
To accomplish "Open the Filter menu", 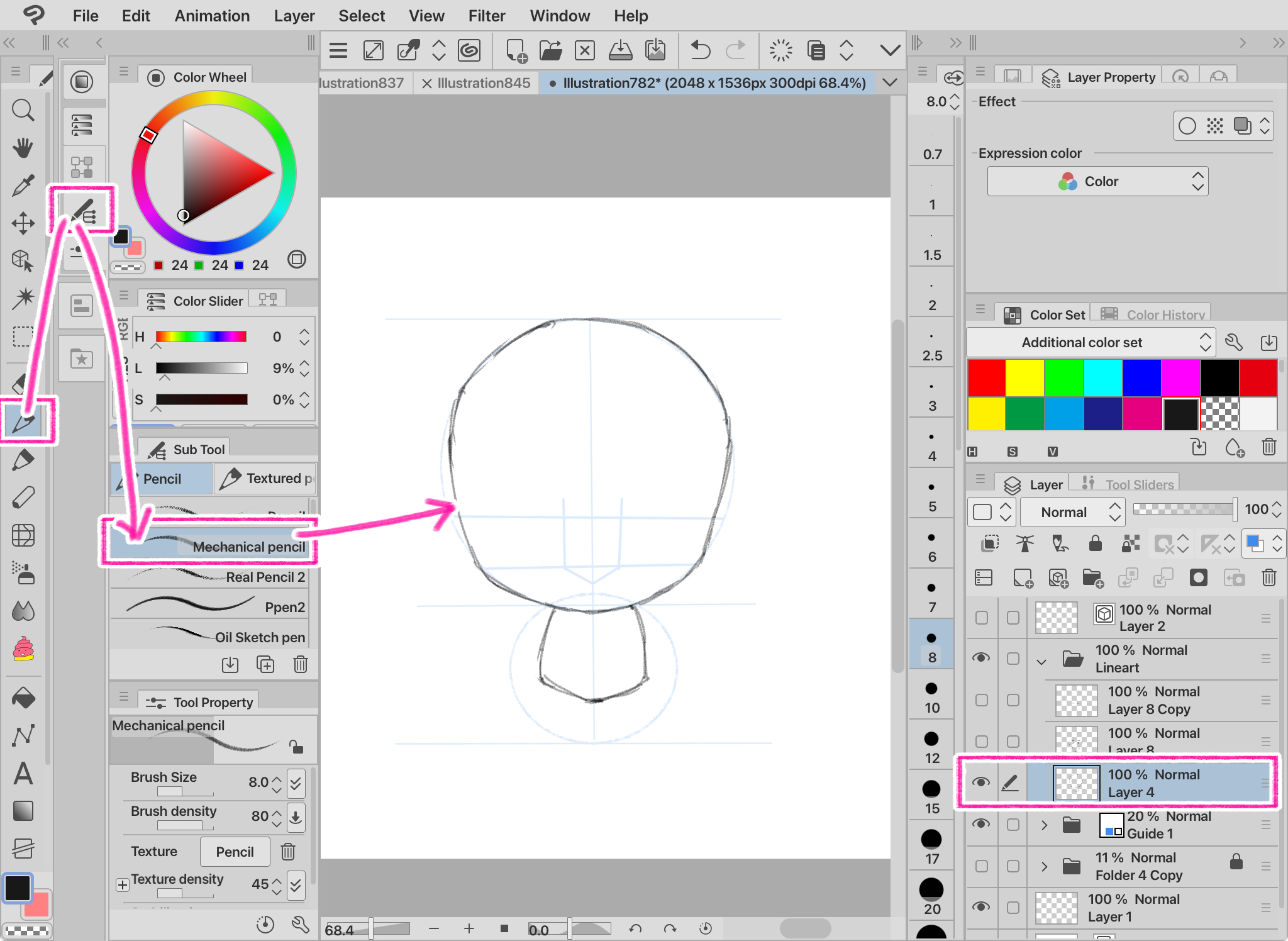I will point(486,16).
